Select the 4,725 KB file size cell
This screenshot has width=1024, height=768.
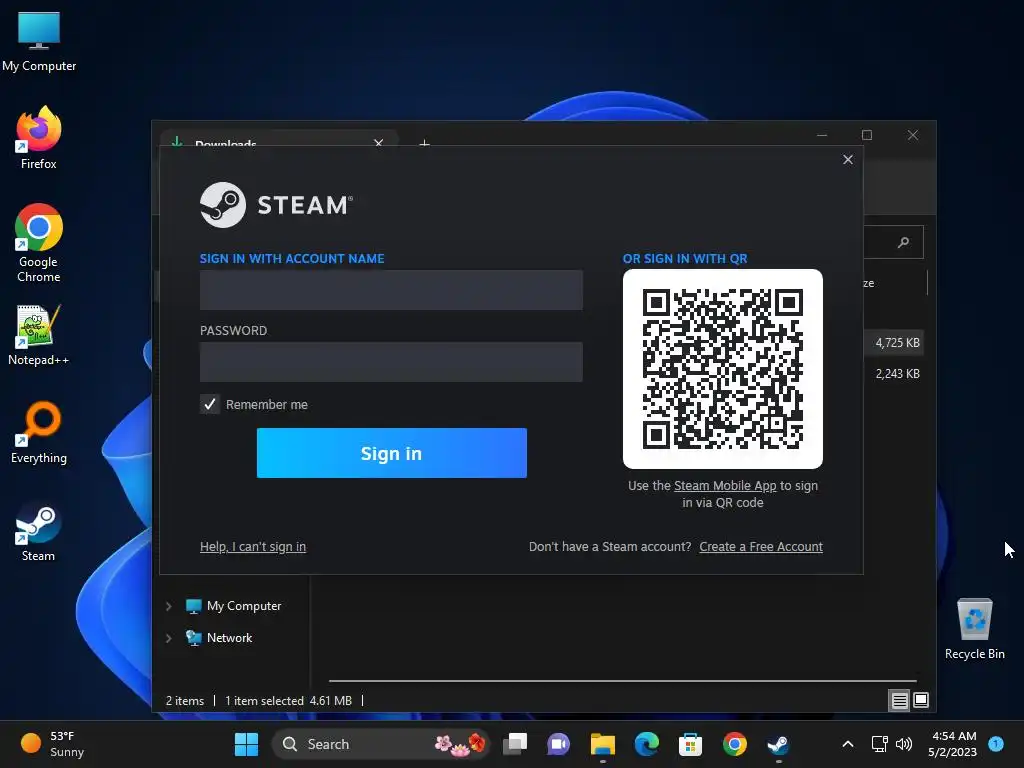pos(897,343)
